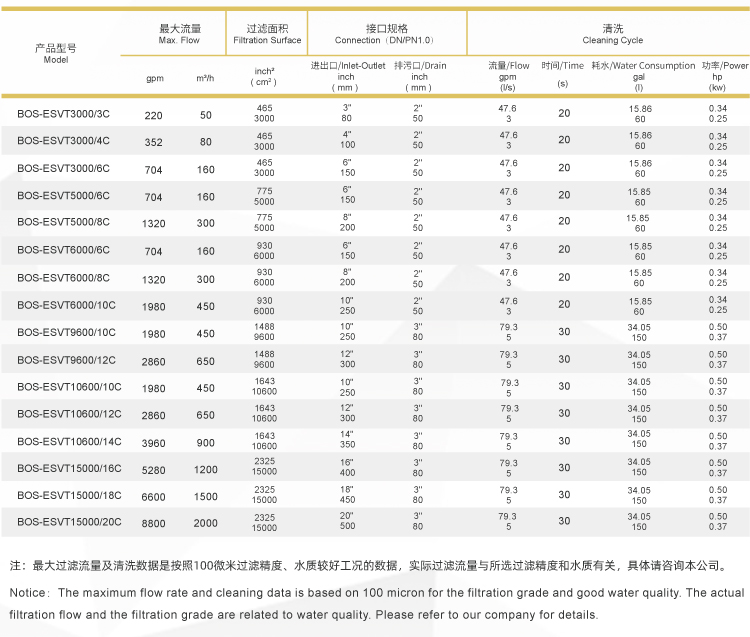The width and height of the screenshot is (750, 637).
Task: Click the 900 m³/h value for BOS-ESVT10600/14C
Action: click(x=206, y=443)
